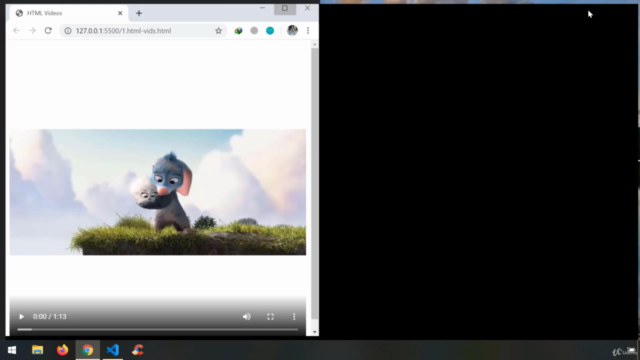Click the address bar URL
Viewport: 640px width, 360px height.
[123, 31]
